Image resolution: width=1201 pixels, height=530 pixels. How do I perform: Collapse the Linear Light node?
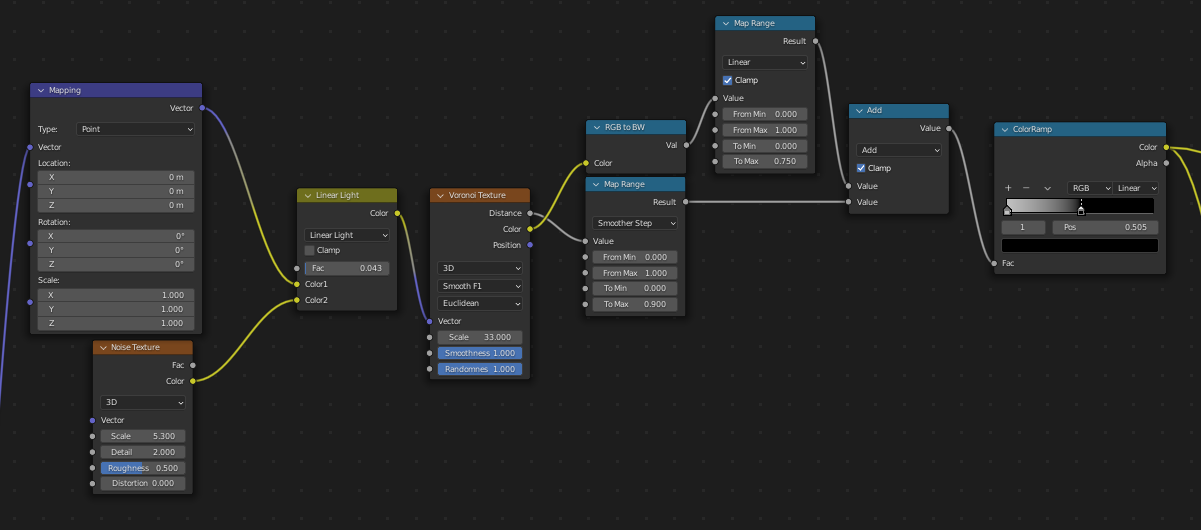(308, 195)
